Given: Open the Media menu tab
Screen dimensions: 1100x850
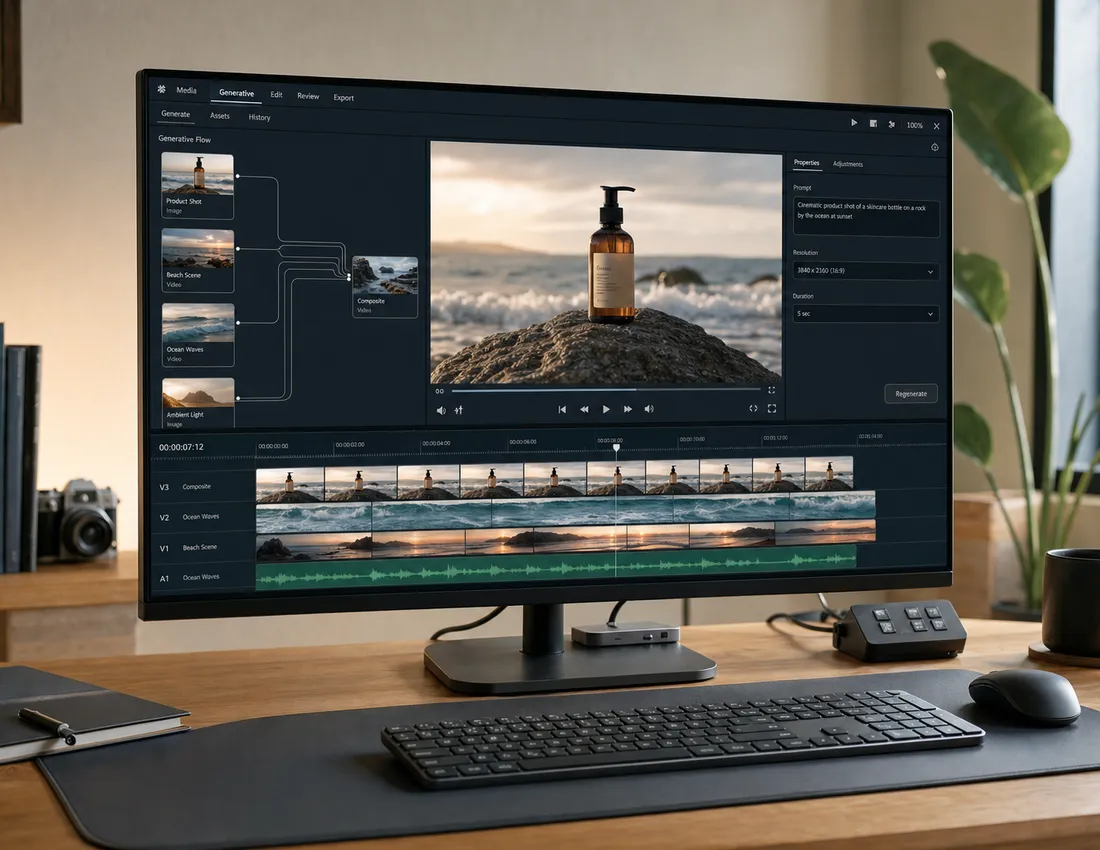Looking at the screenshot, I should point(186,90).
